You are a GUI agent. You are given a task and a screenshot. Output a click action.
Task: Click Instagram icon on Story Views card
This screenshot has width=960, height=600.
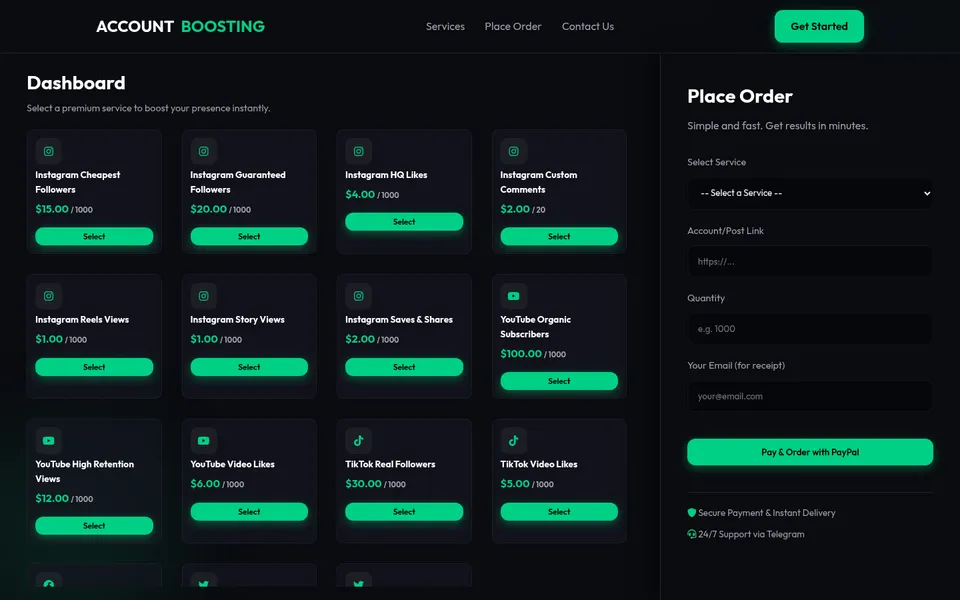203,296
